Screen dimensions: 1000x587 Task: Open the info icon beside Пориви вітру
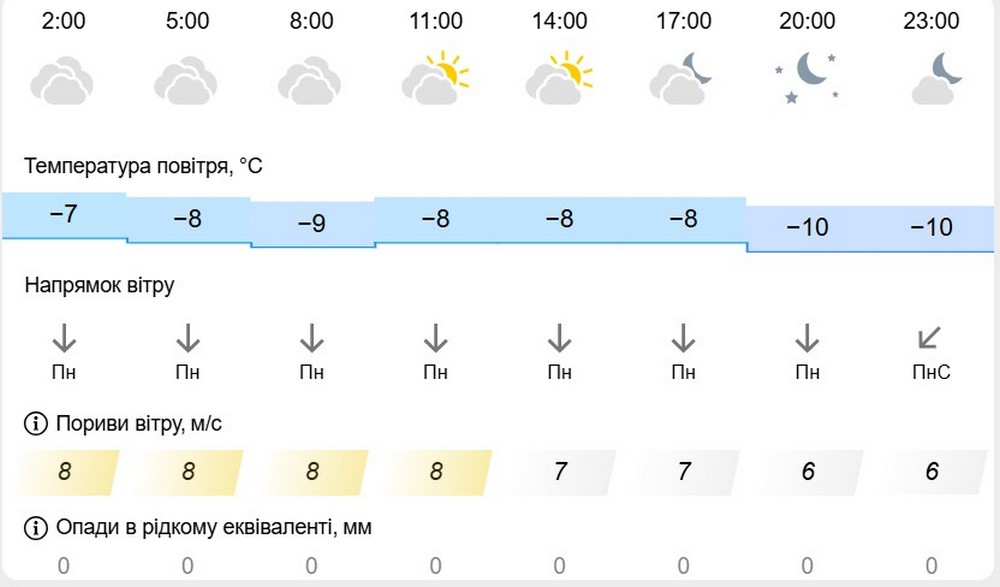coord(34,424)
